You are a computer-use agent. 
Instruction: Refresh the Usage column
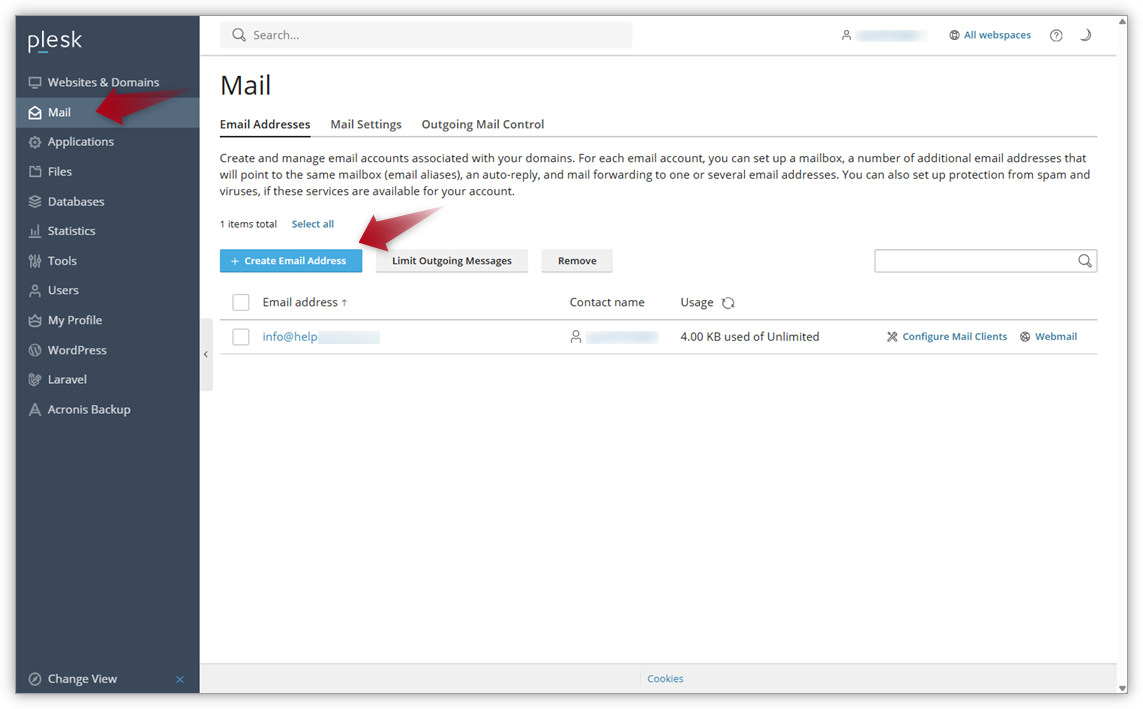click(727, 302)
